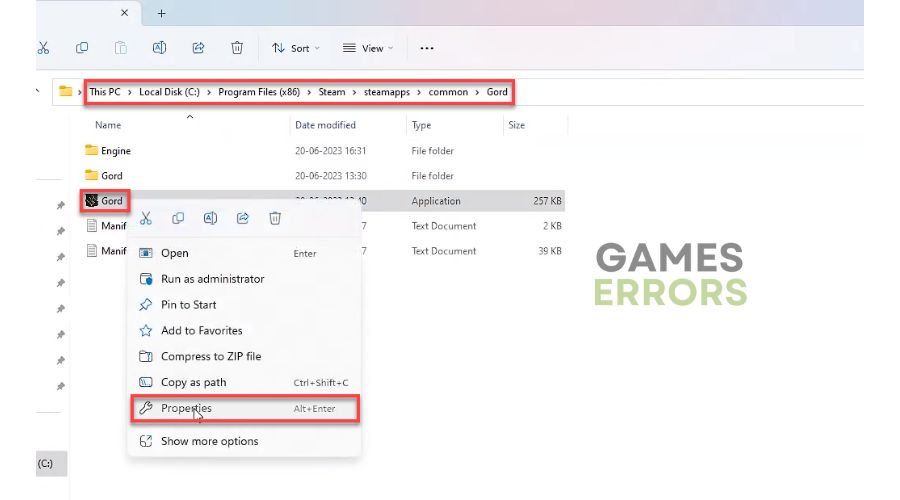This screenshot has width=900, height=500.
Task: Click the context menu Cut icon
Action: [x=146, y=218]
